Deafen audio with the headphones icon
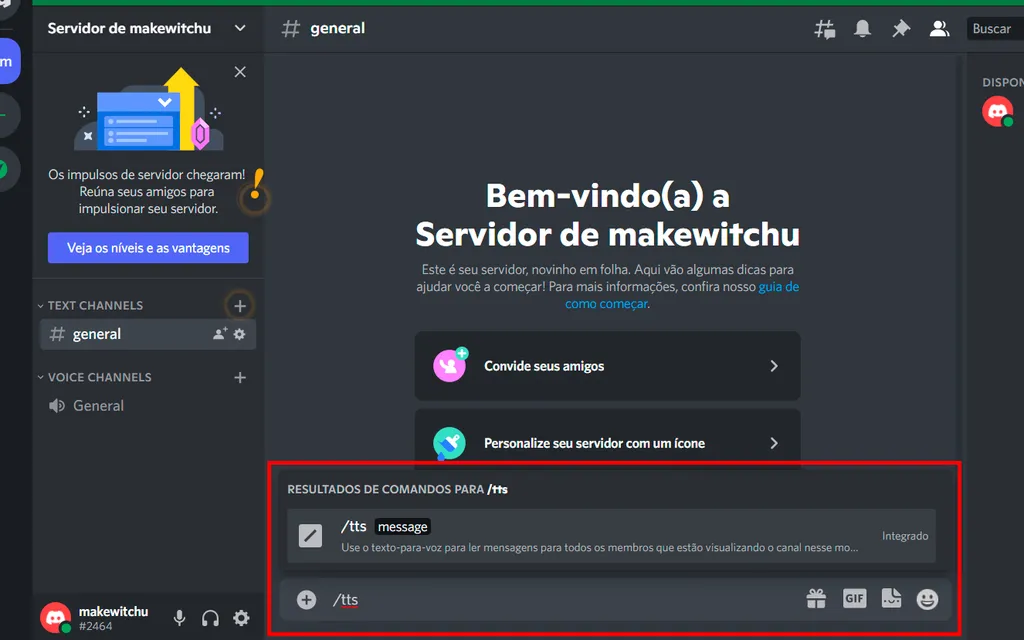This screenshot has width=1024, height=640. pyautogui.click(x=210, y=618)
